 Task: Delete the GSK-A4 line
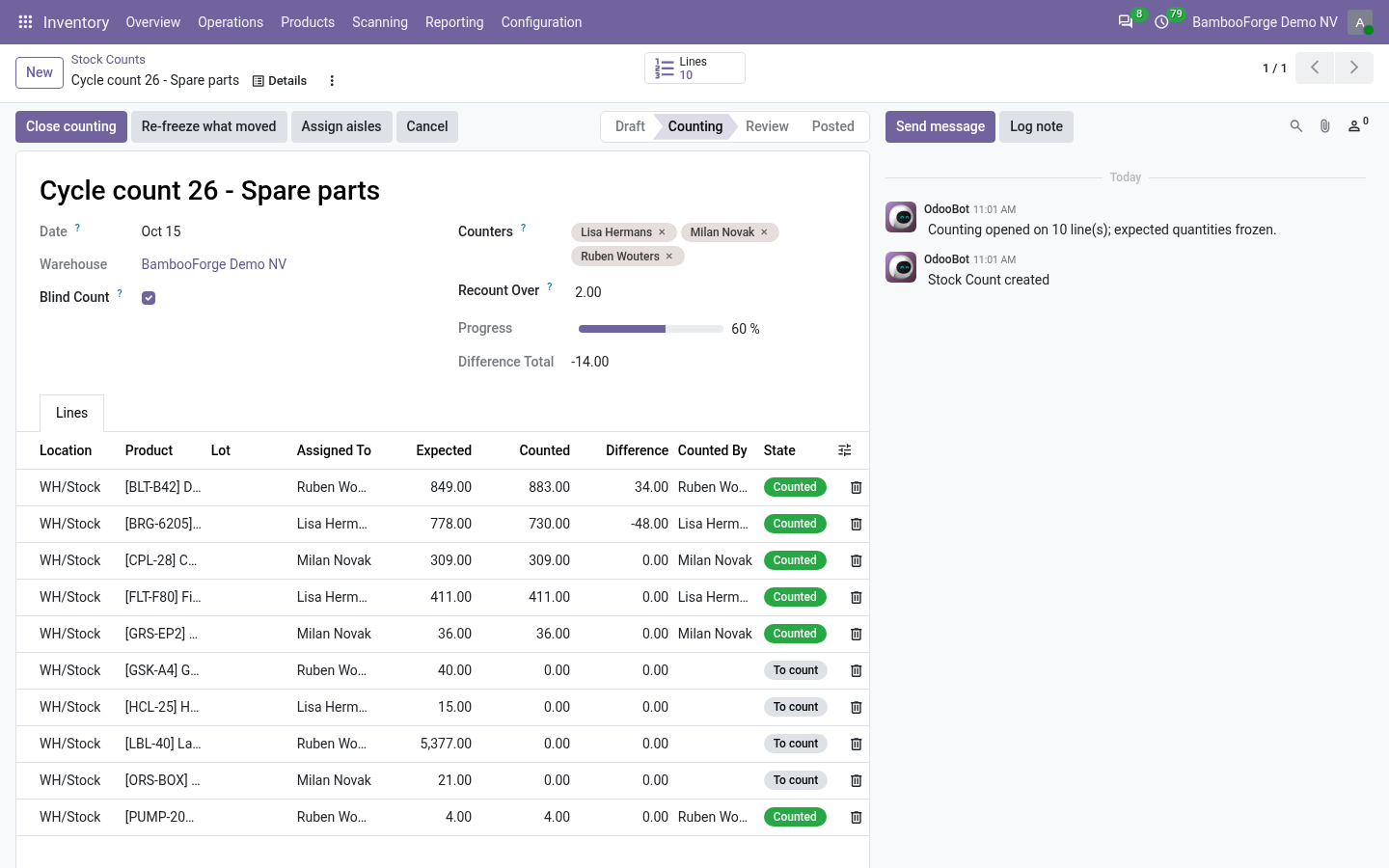point(856,671)
